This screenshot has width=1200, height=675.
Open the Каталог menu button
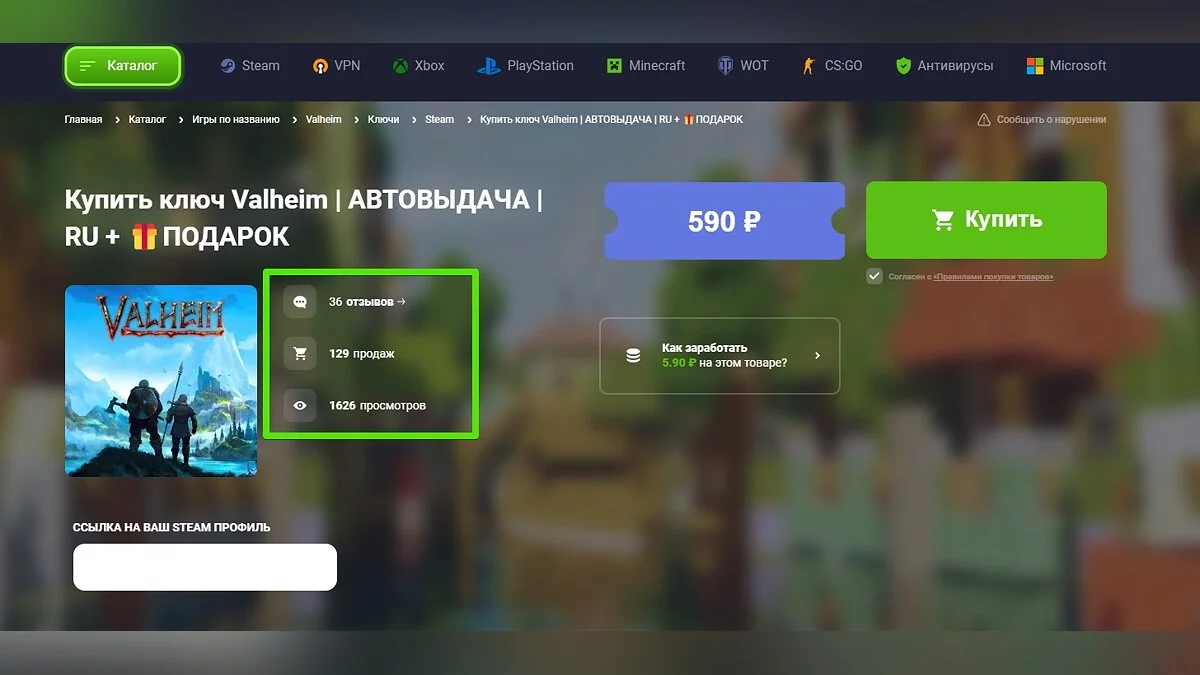[123, 66]
